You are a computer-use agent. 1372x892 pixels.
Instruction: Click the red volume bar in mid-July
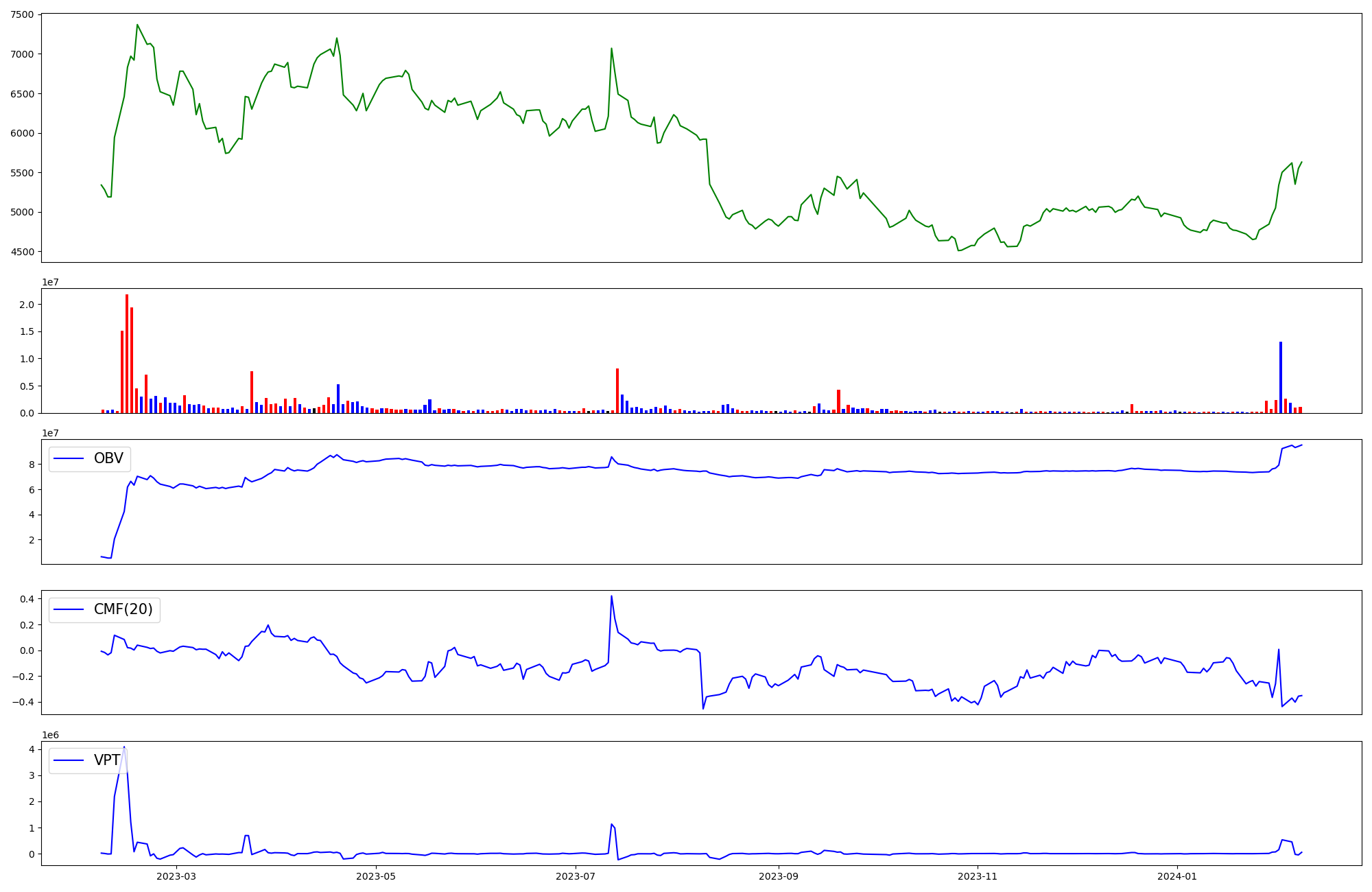pyautogui.click(x=617, y=390)
